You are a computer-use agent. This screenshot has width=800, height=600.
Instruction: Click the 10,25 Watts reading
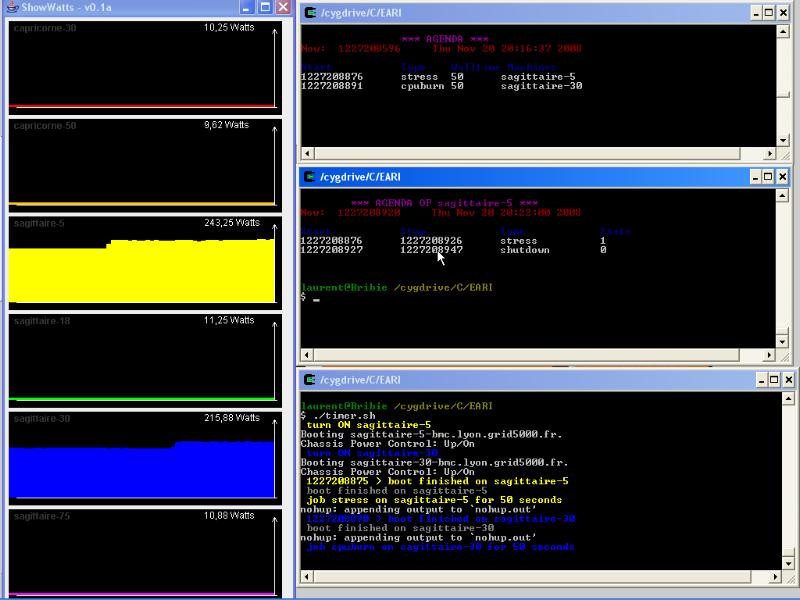tap(229, 28)
